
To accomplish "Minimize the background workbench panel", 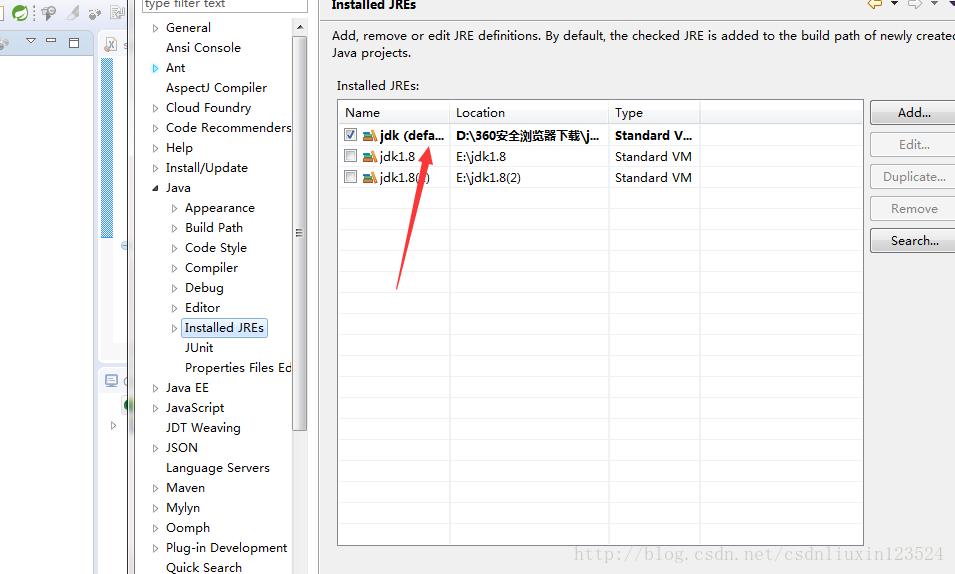I will point(51,41).
